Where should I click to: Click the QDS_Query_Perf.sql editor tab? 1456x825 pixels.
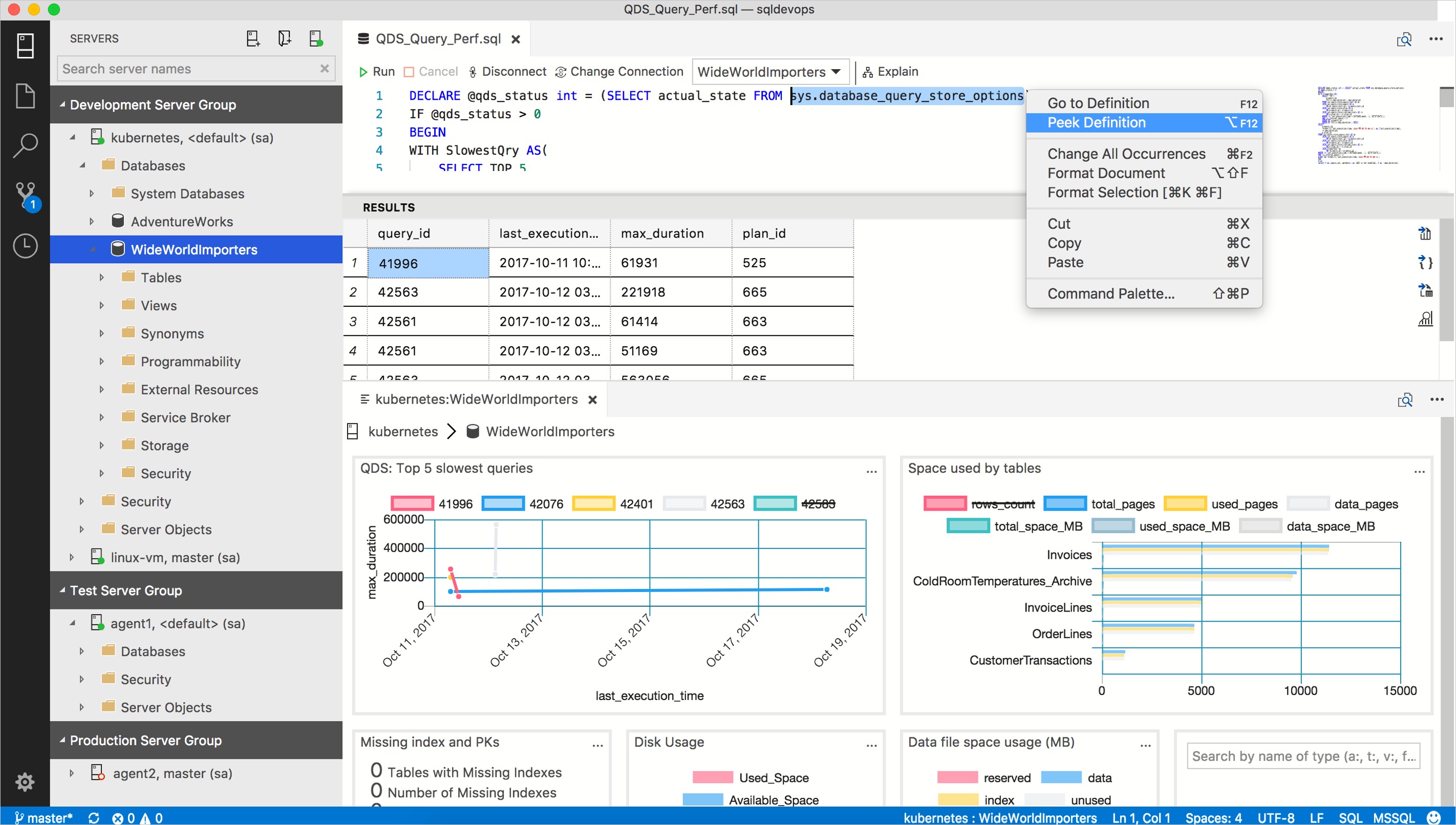coord(436,38)
